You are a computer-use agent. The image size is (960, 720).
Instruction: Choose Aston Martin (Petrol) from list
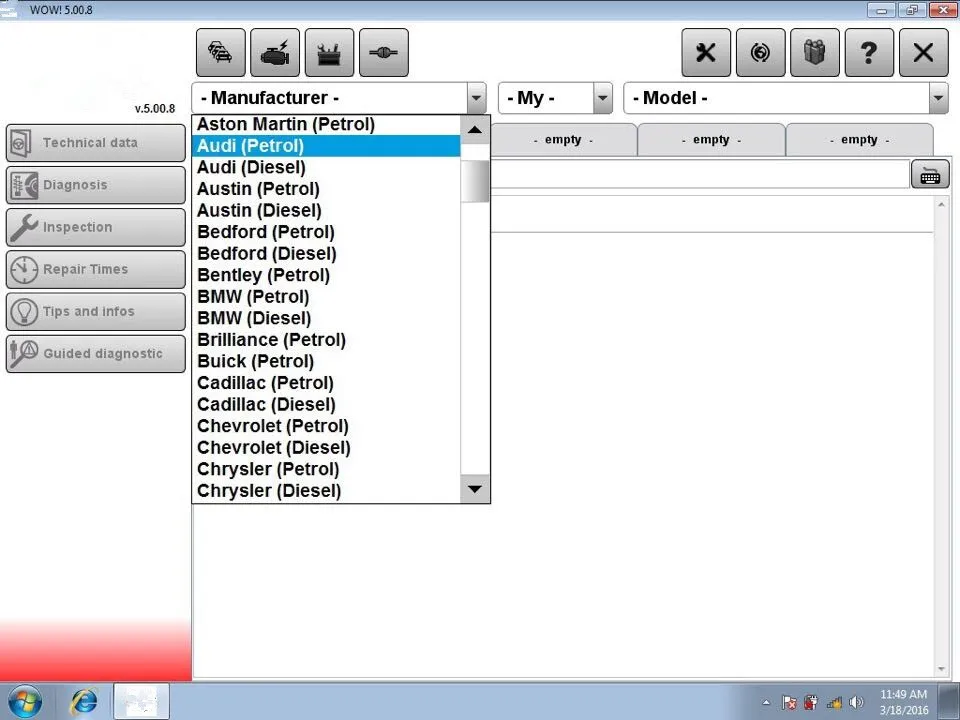coord(326,124)
